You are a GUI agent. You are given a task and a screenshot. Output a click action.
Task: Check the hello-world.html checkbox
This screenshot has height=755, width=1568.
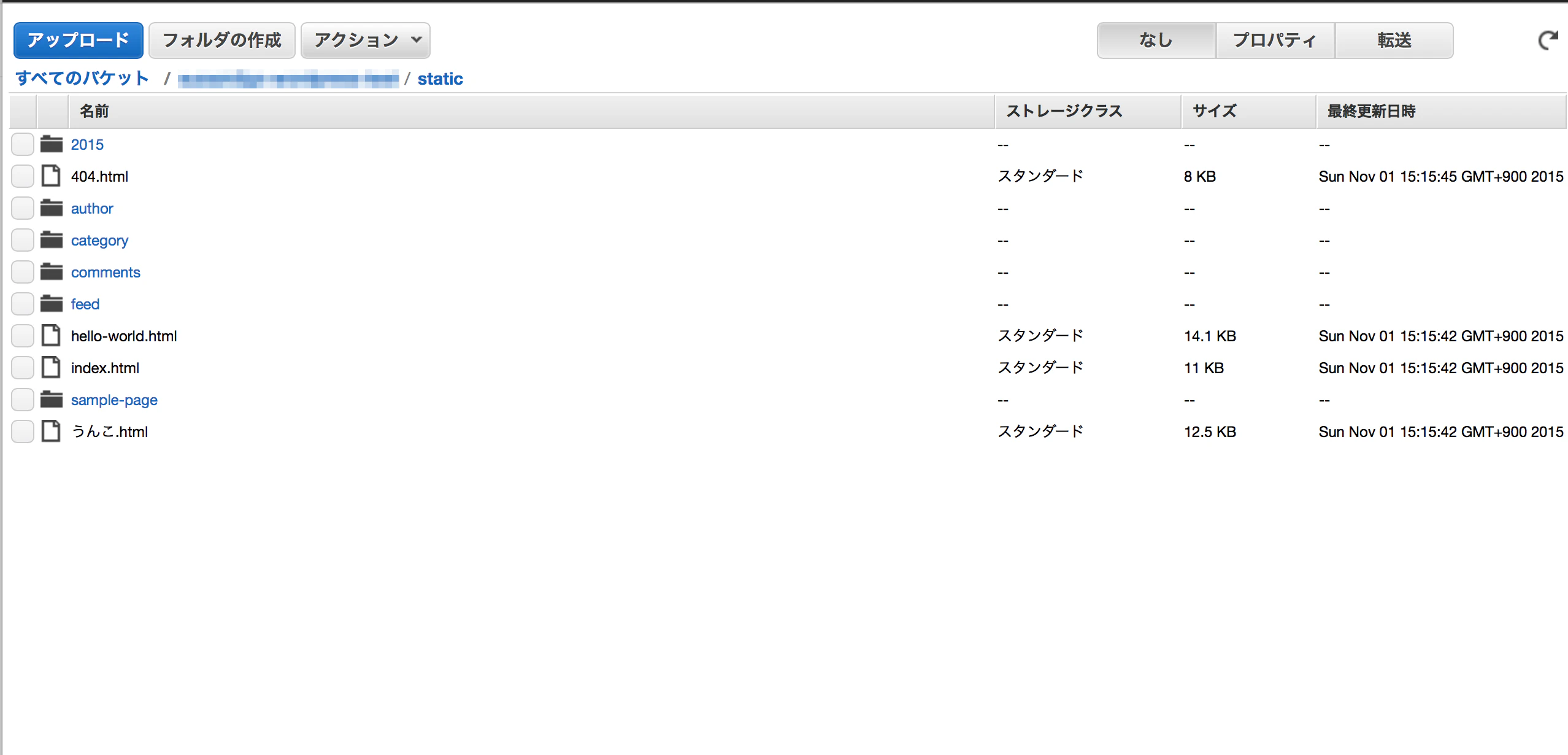coord(23,336)
